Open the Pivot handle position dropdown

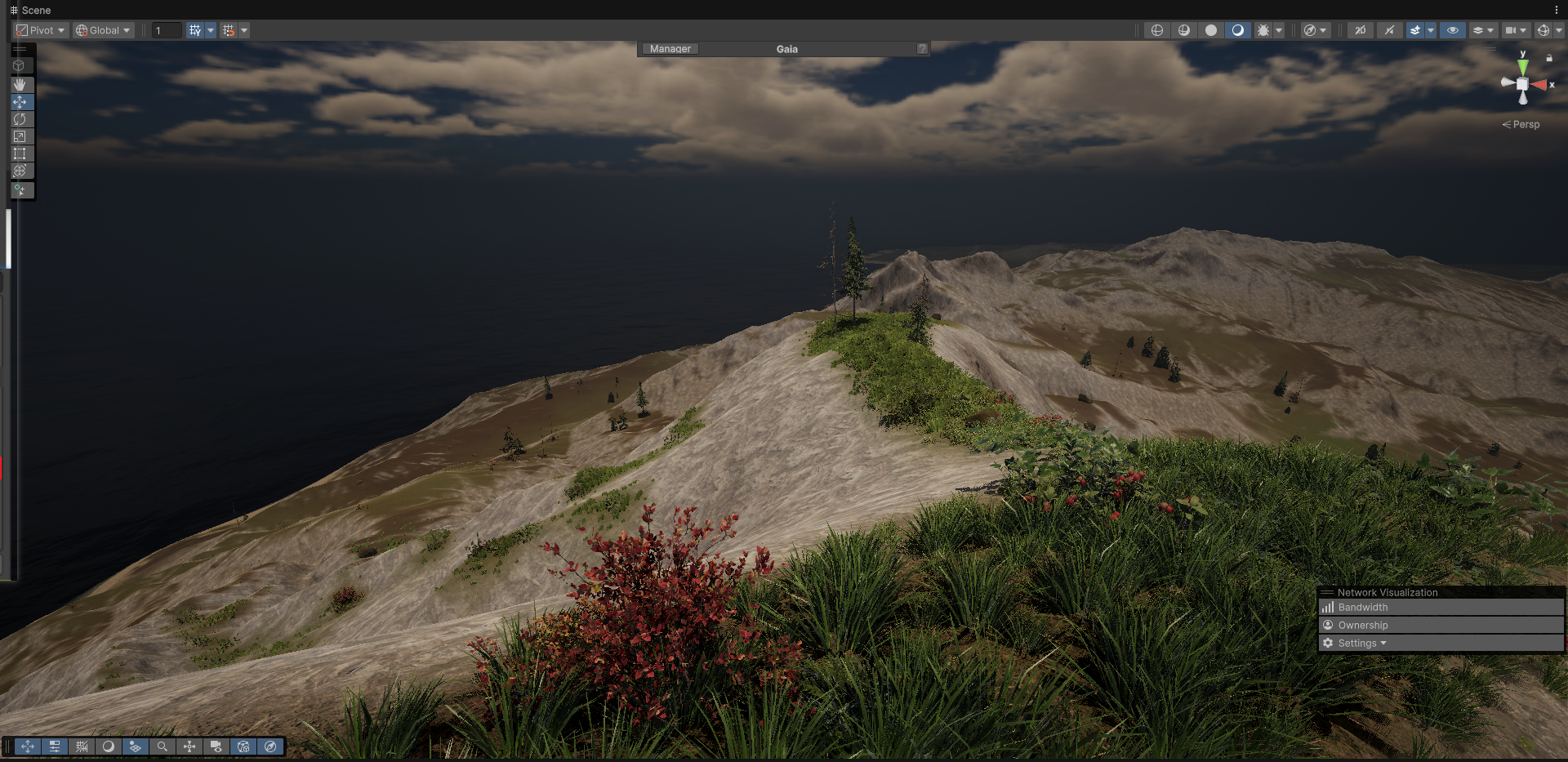41,30
